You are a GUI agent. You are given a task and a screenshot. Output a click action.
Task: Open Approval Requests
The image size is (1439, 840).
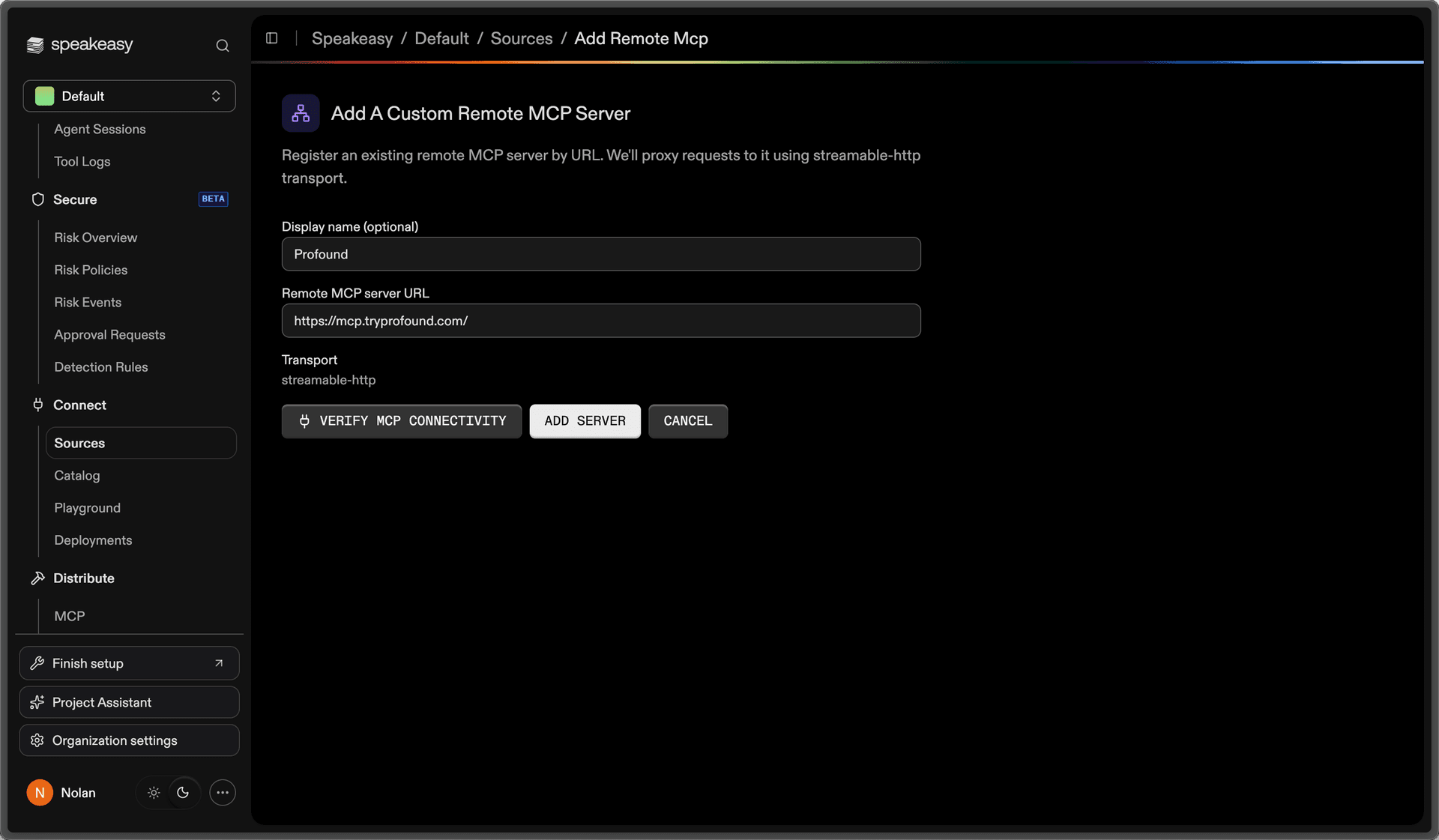[109, 334]
